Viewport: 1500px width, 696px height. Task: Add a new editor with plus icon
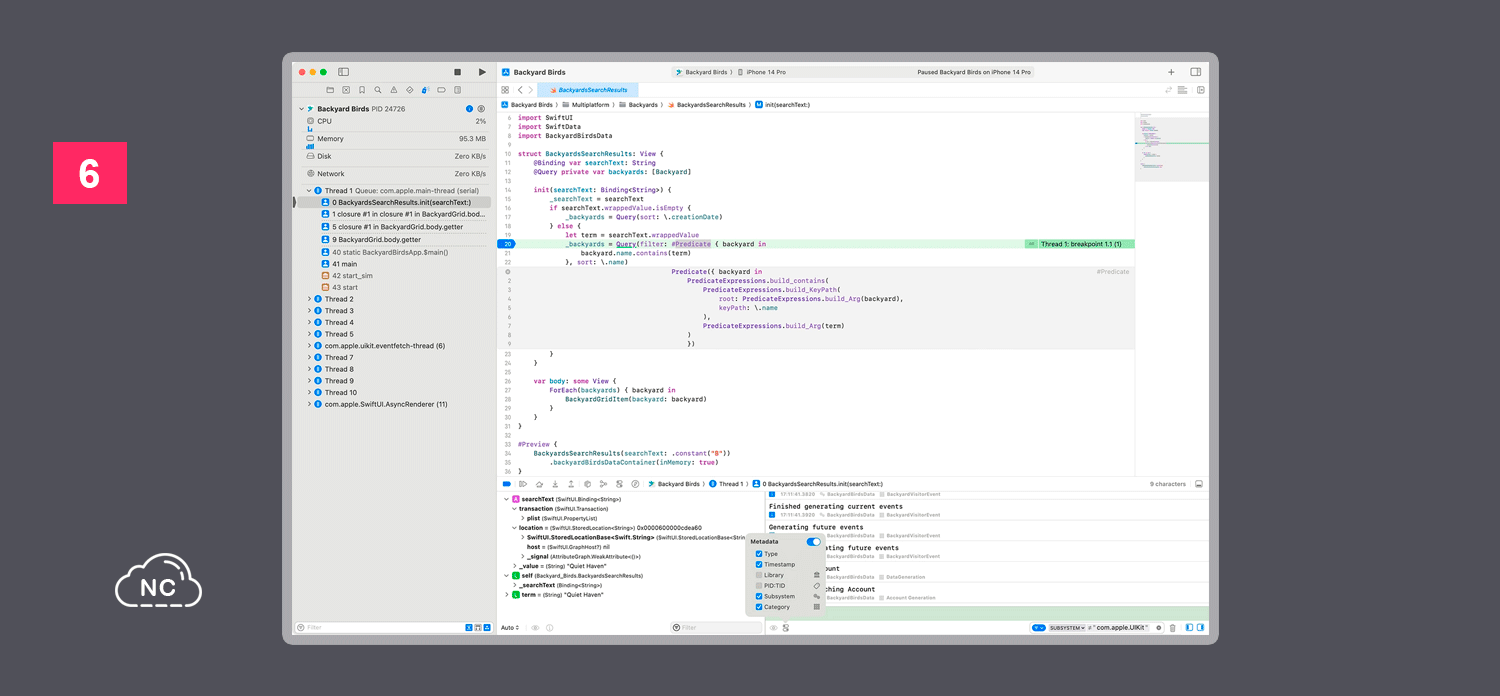pyautogui.click(x=1171, y=72)
